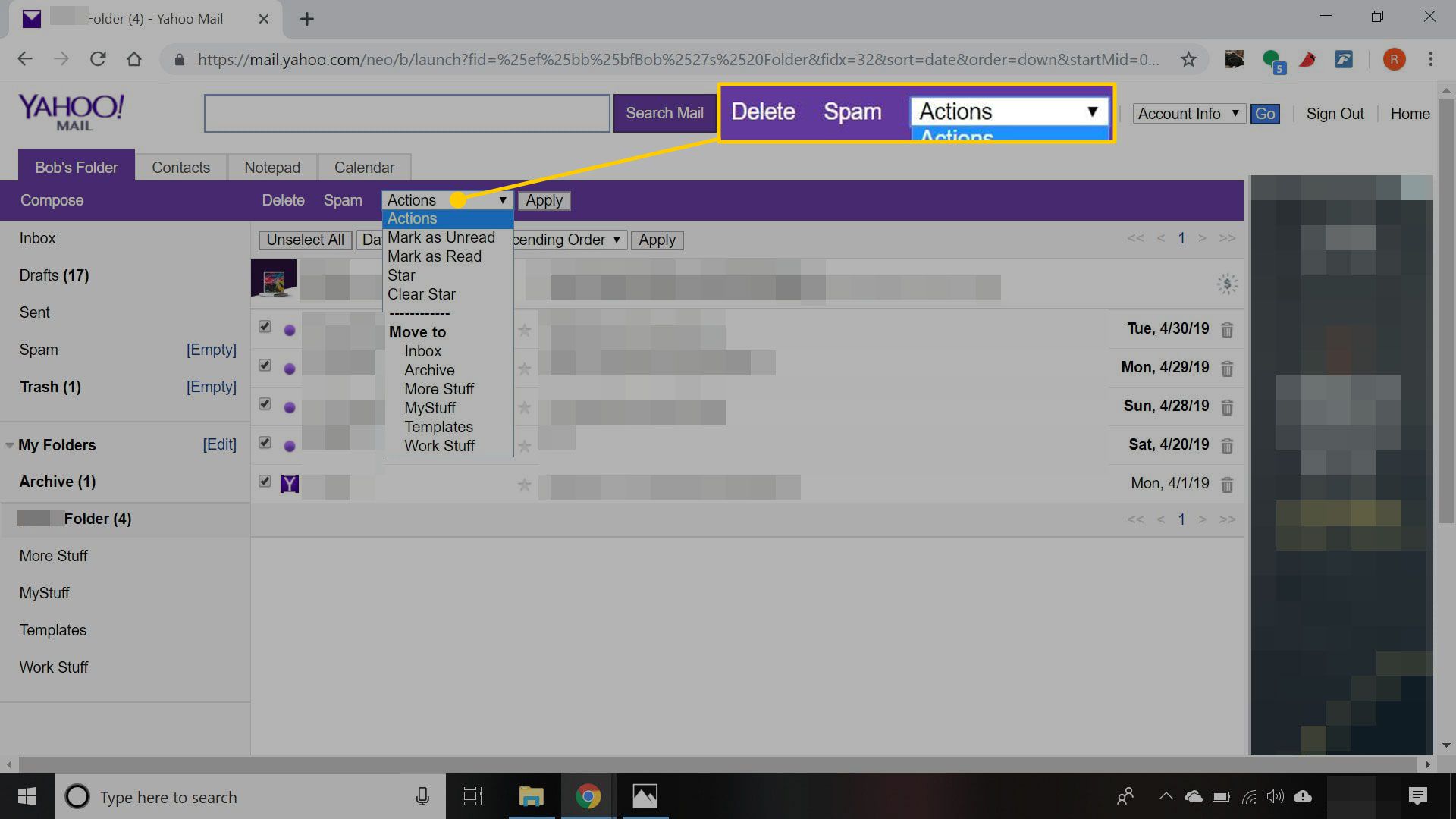Uncheck the Sat, 4/20/19 message checkbox

[265, 443]
